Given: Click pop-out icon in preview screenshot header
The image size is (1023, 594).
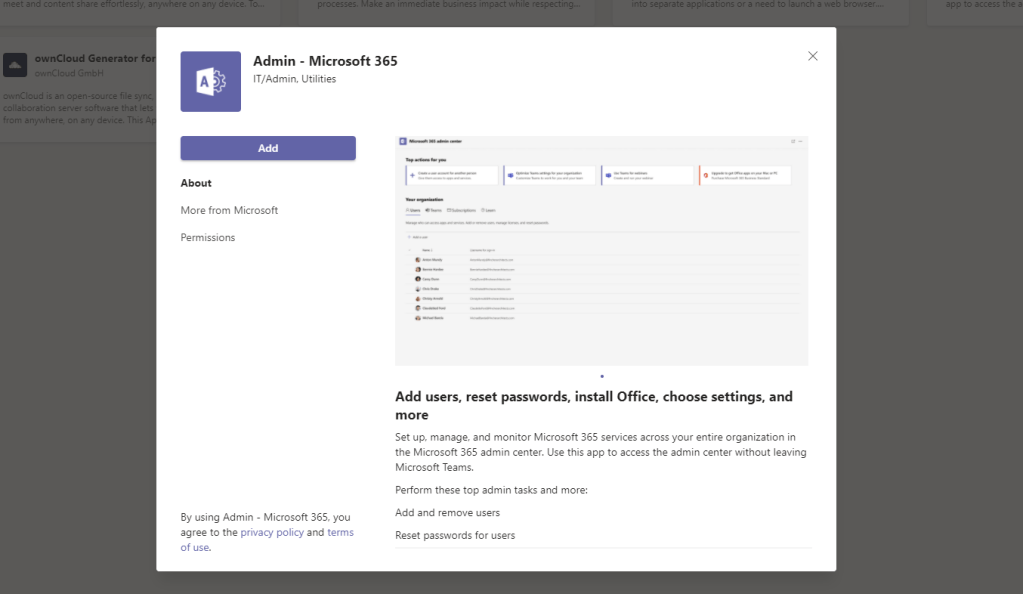Looking at the screenshot, I should (x=793, y=142).
